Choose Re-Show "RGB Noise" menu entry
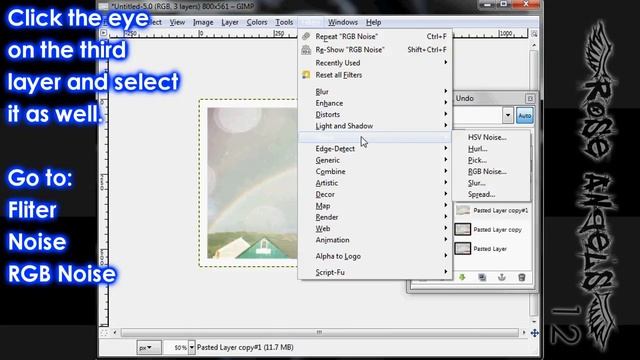Screen dimensions: 640x360 (x=376, y=50)
